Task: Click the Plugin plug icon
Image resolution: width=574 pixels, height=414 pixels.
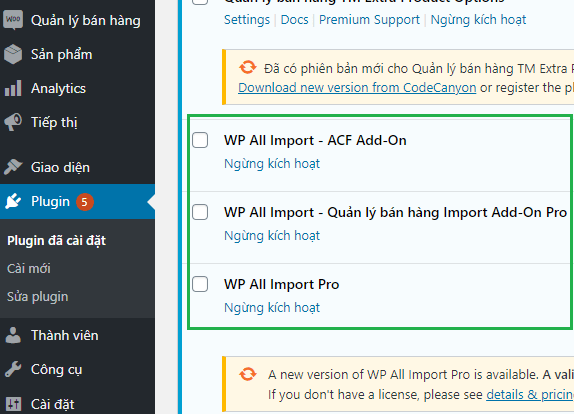Action: point(13,201)
